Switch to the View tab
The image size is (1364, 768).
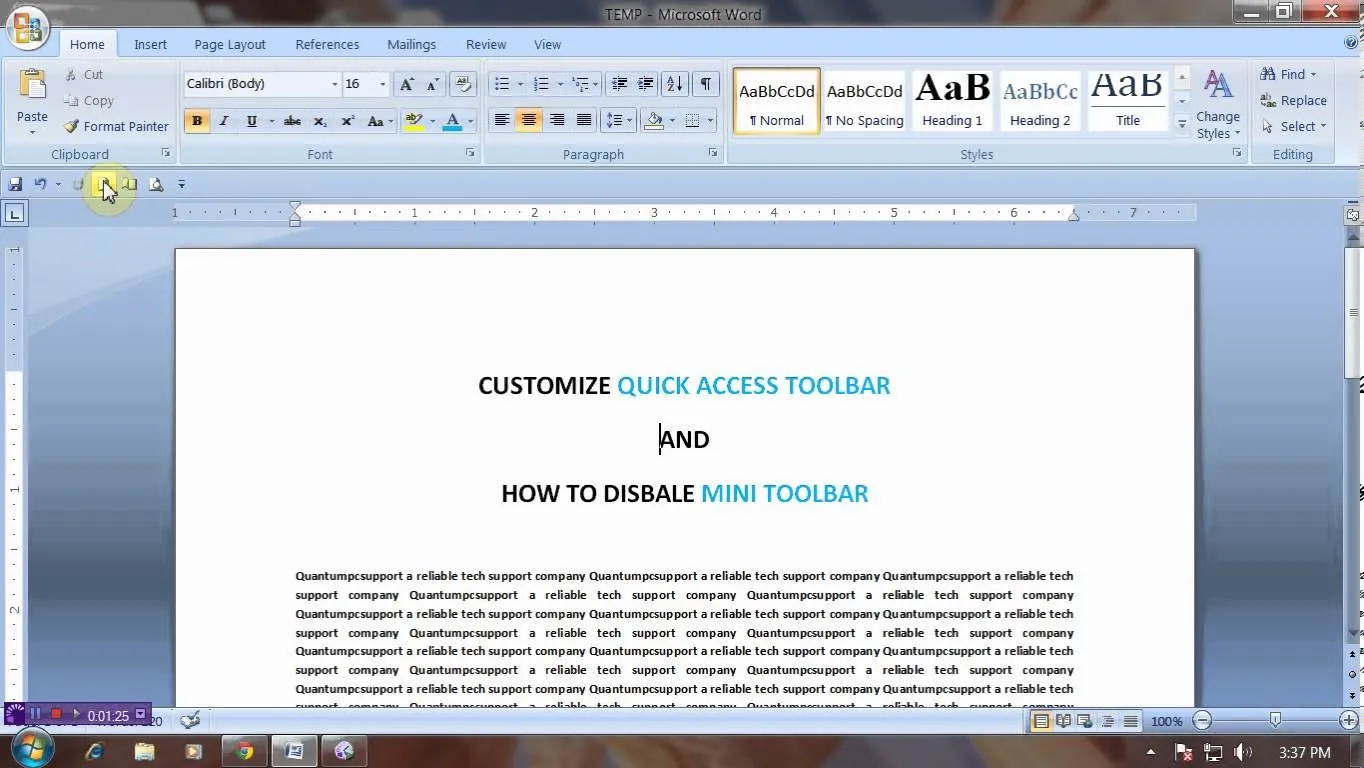click(x=547, y=44)
